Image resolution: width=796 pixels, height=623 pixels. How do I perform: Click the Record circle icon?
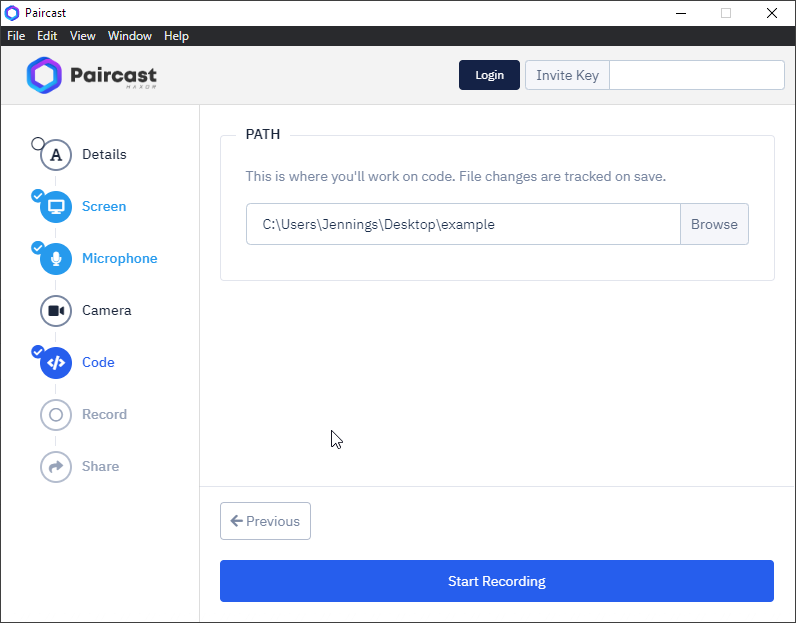pyautogui.click(x=56, y=415)
